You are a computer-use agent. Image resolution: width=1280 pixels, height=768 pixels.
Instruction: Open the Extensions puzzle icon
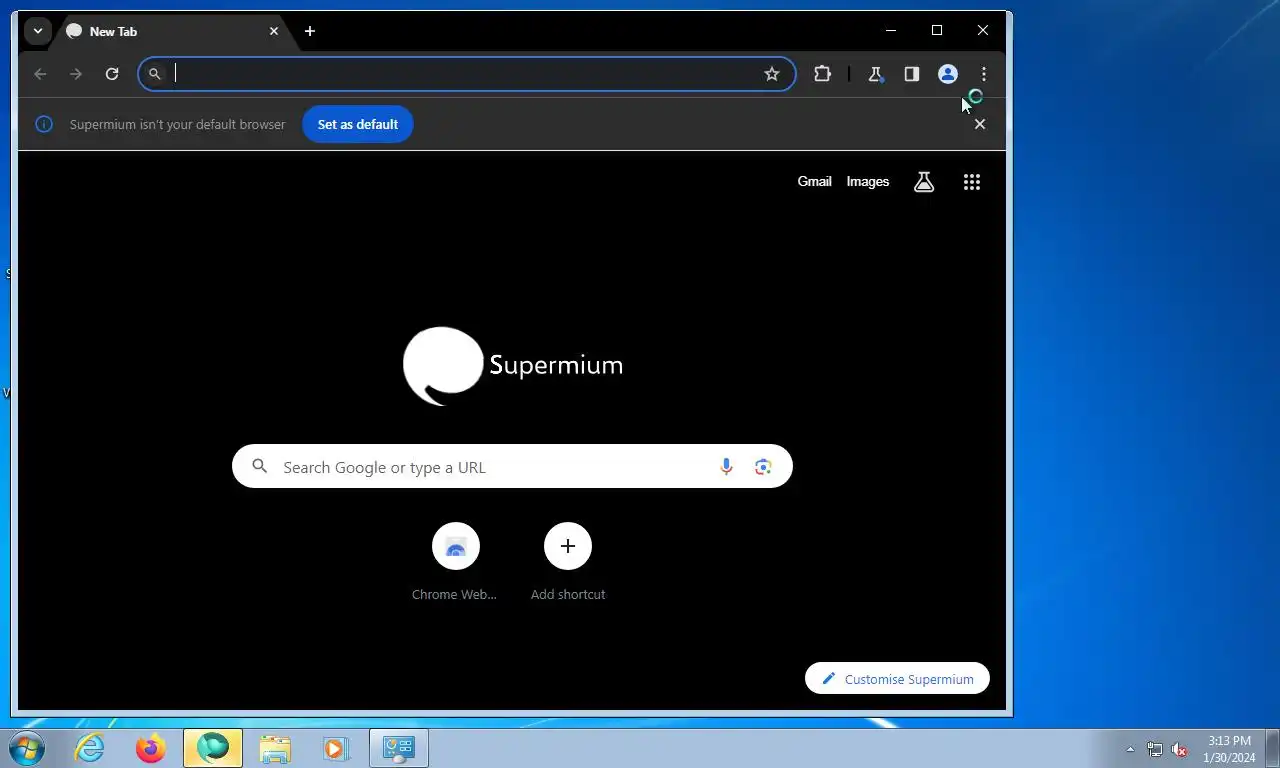tap(822, 74)
